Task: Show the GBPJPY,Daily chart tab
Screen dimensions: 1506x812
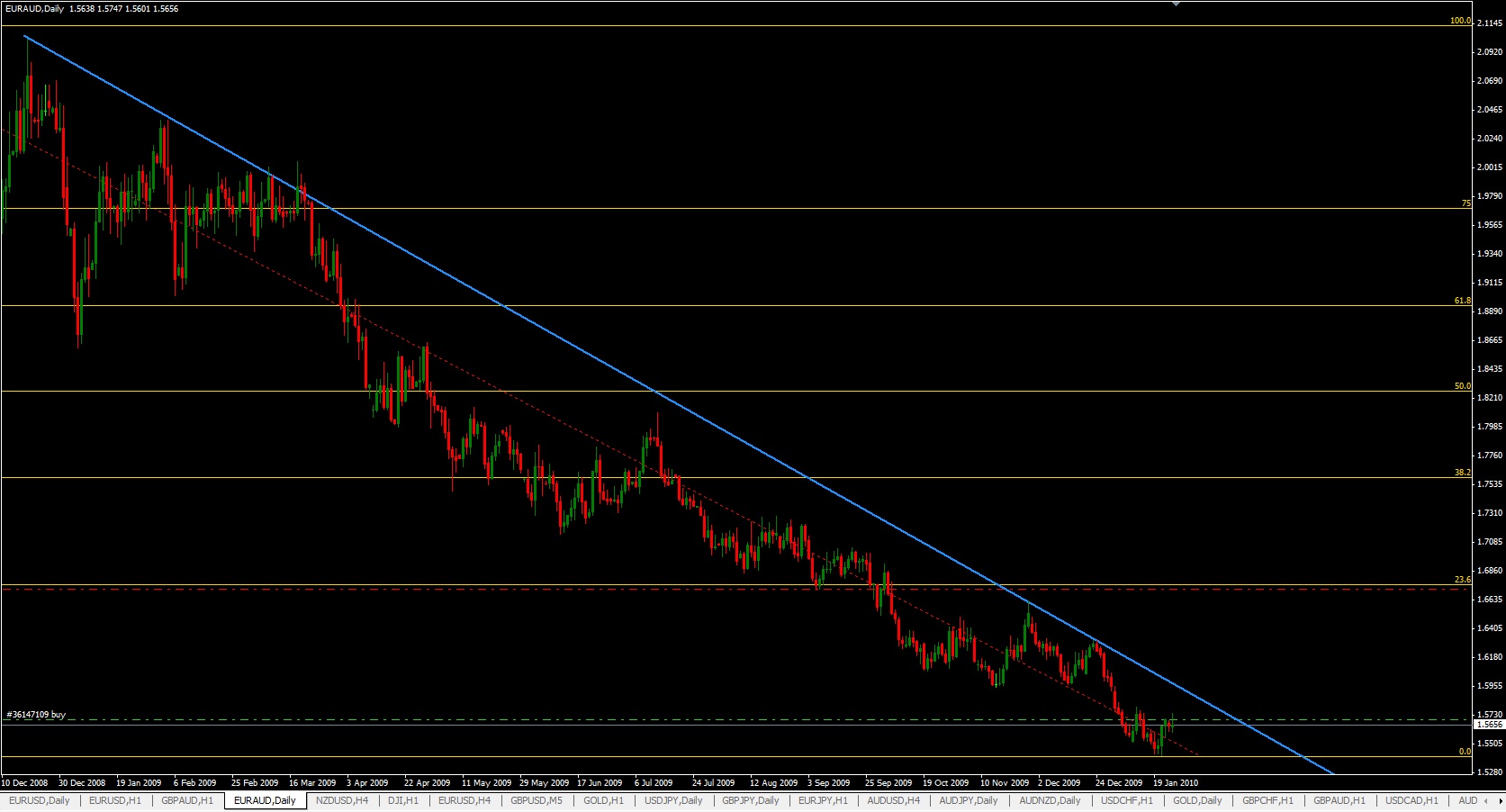Action: (751, 800)
